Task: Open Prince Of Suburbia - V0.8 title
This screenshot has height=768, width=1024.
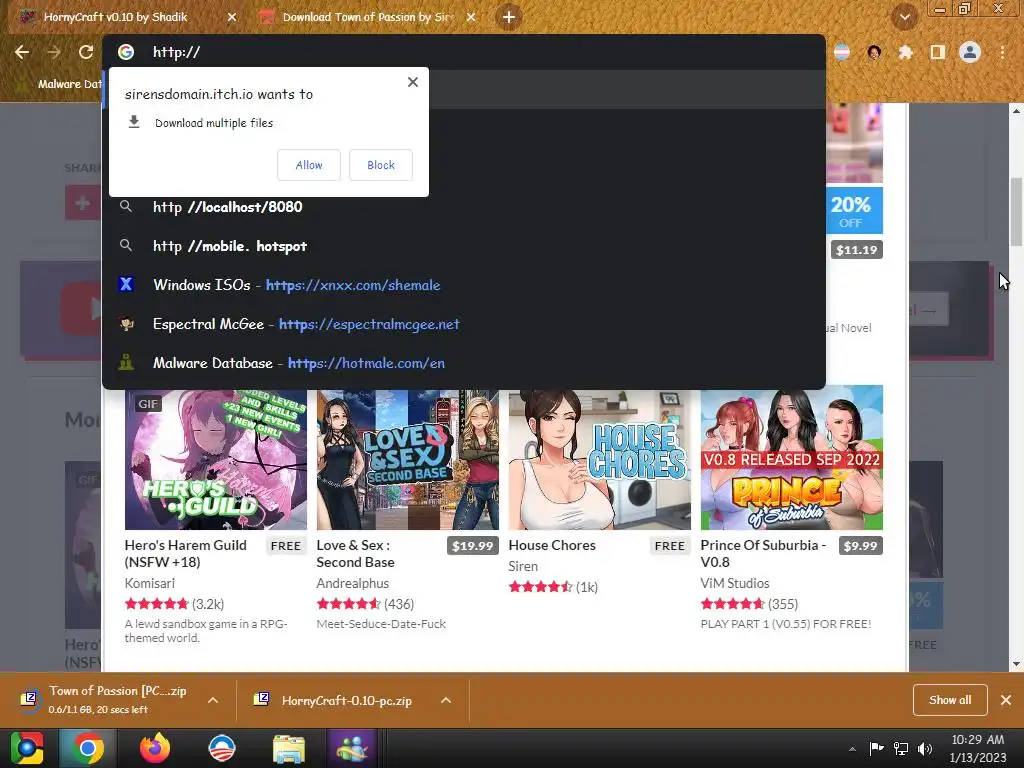Action: point(763,554)
